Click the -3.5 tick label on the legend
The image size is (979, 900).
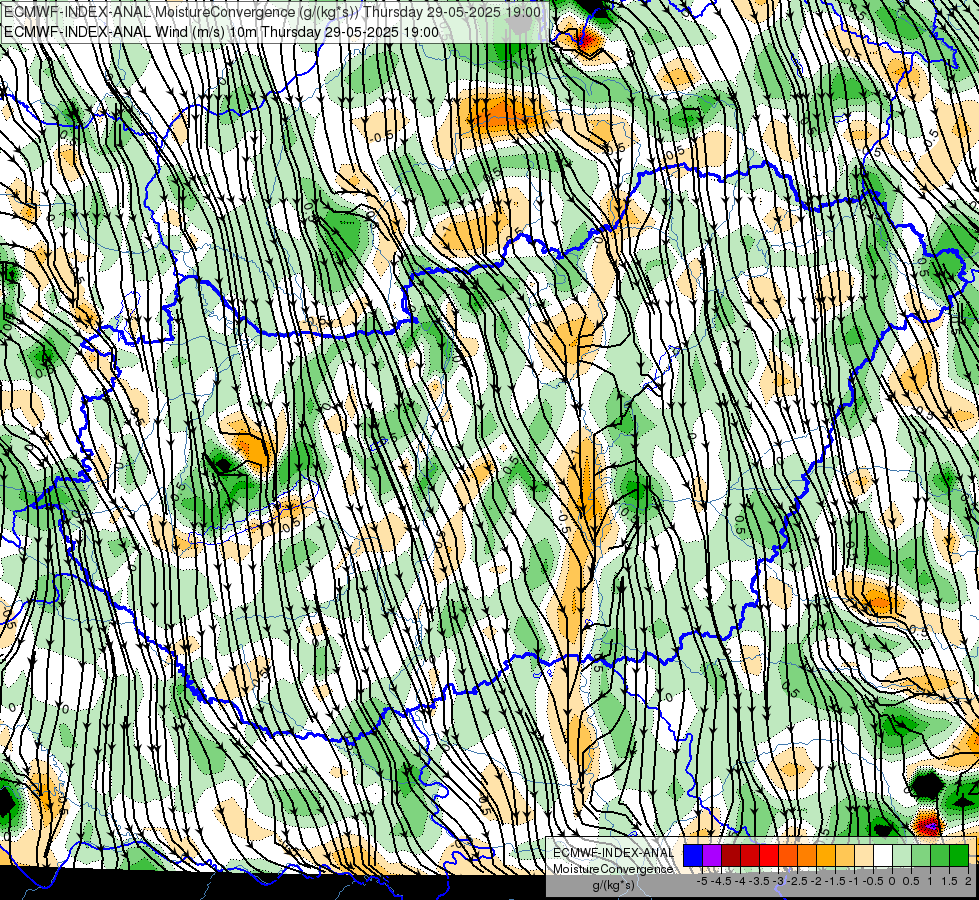coord(759,881)
